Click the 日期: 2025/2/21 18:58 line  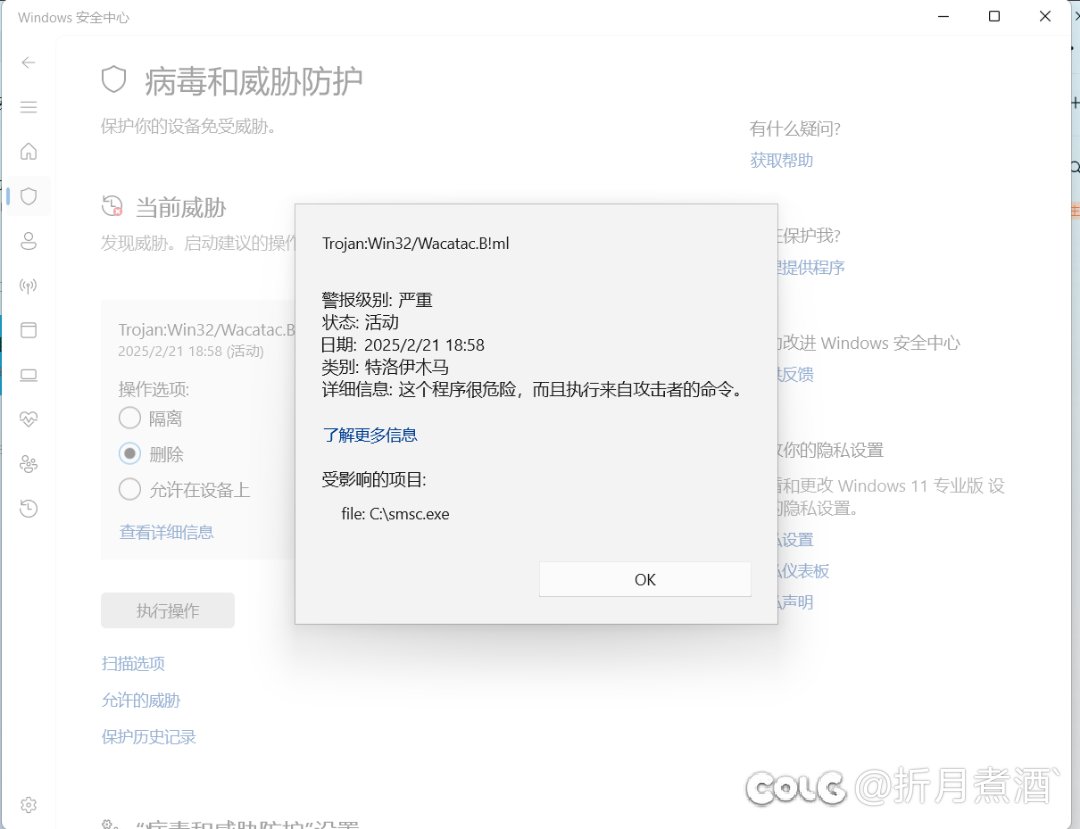403,345
